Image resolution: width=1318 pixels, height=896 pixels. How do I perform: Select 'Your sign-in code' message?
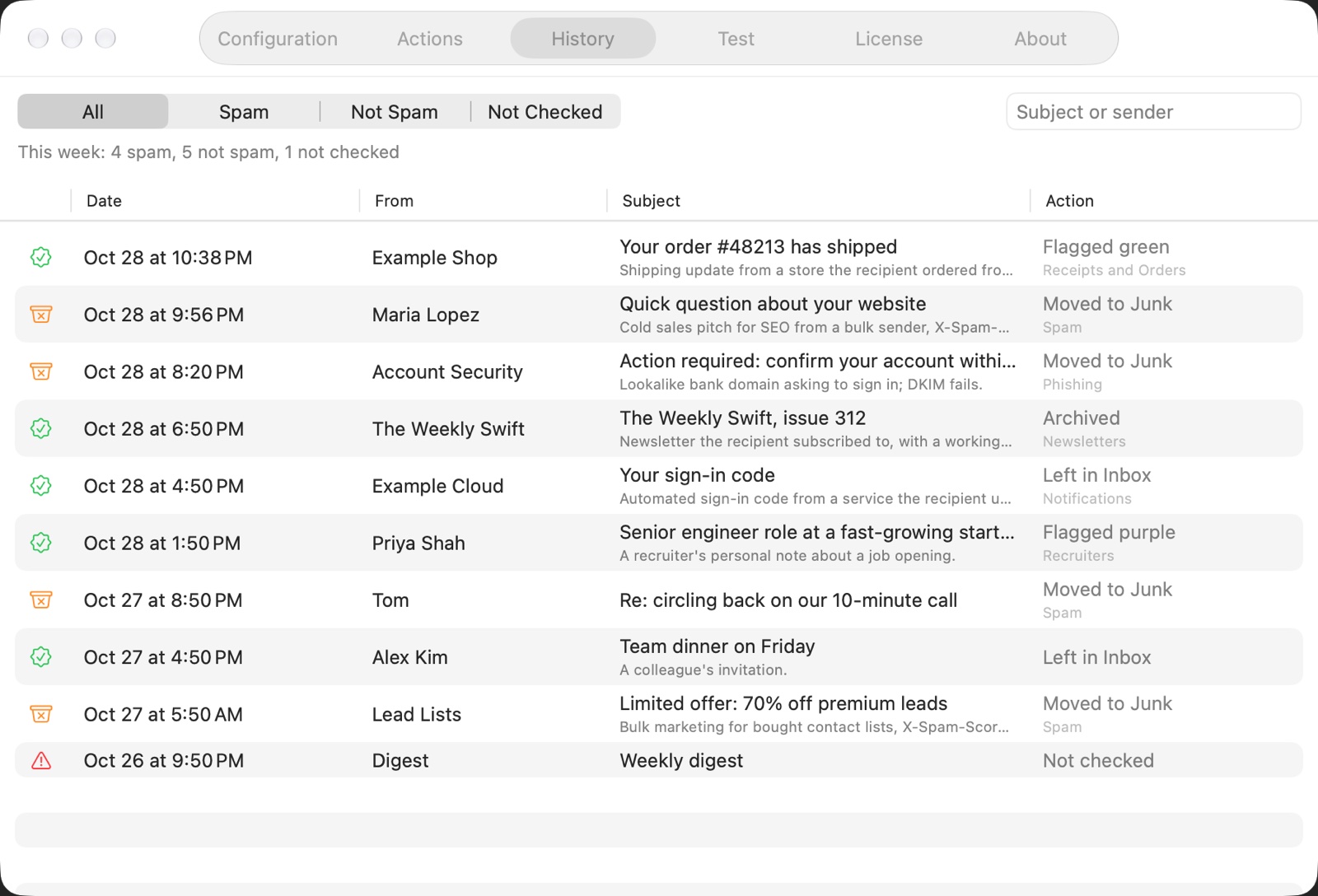tap(698, 475)
